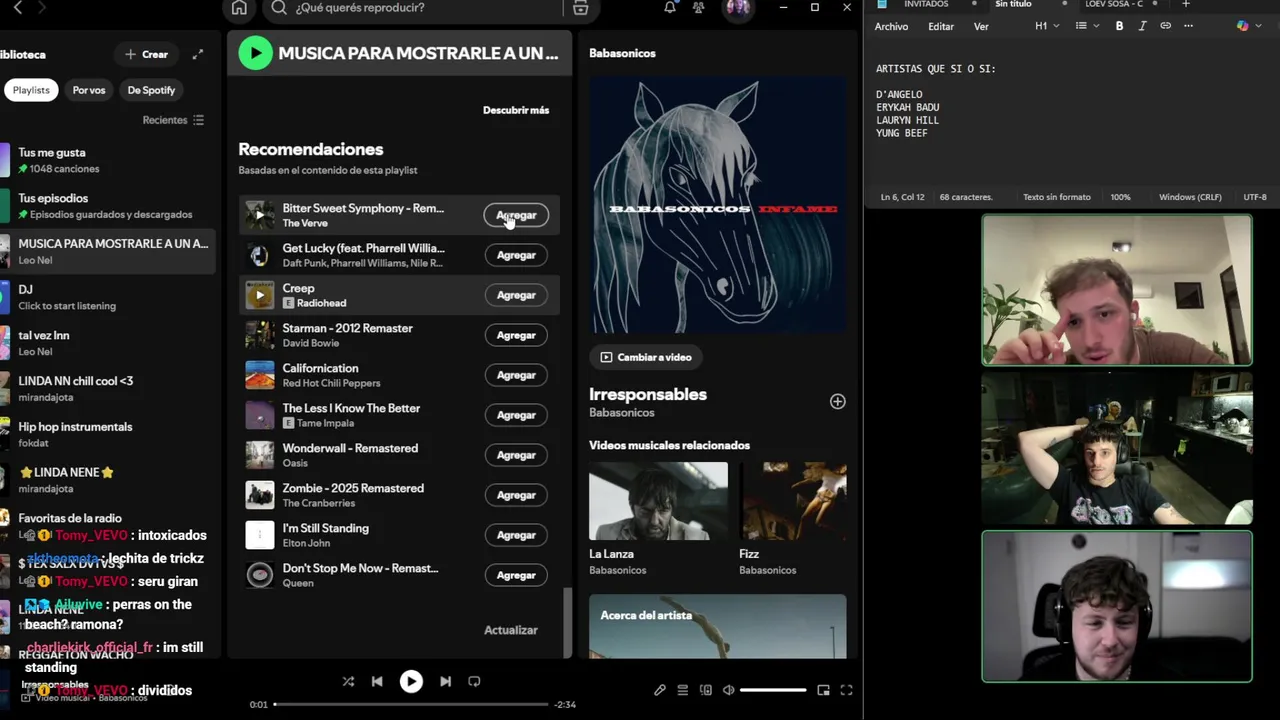Open the H1 heading dropdown in Notepad
1280x720 pixels.
point(1047,26)
